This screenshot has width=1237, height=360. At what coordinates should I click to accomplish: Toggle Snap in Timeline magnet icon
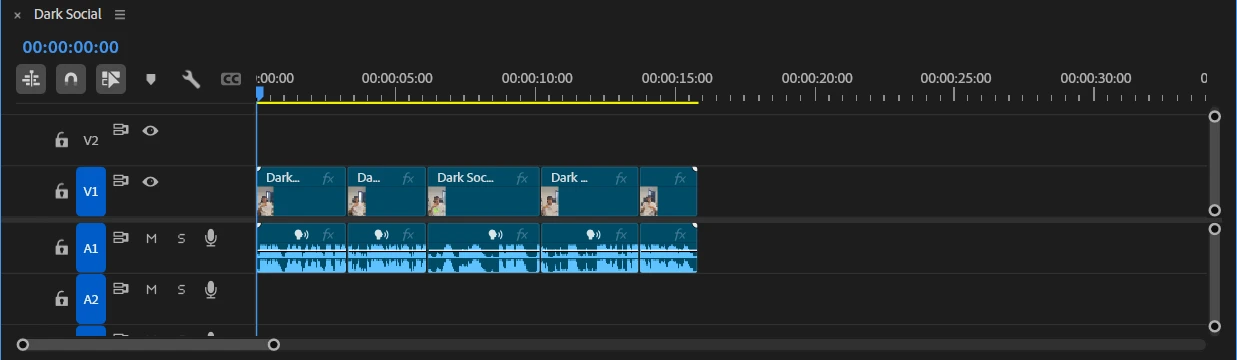tap(70, 79)
